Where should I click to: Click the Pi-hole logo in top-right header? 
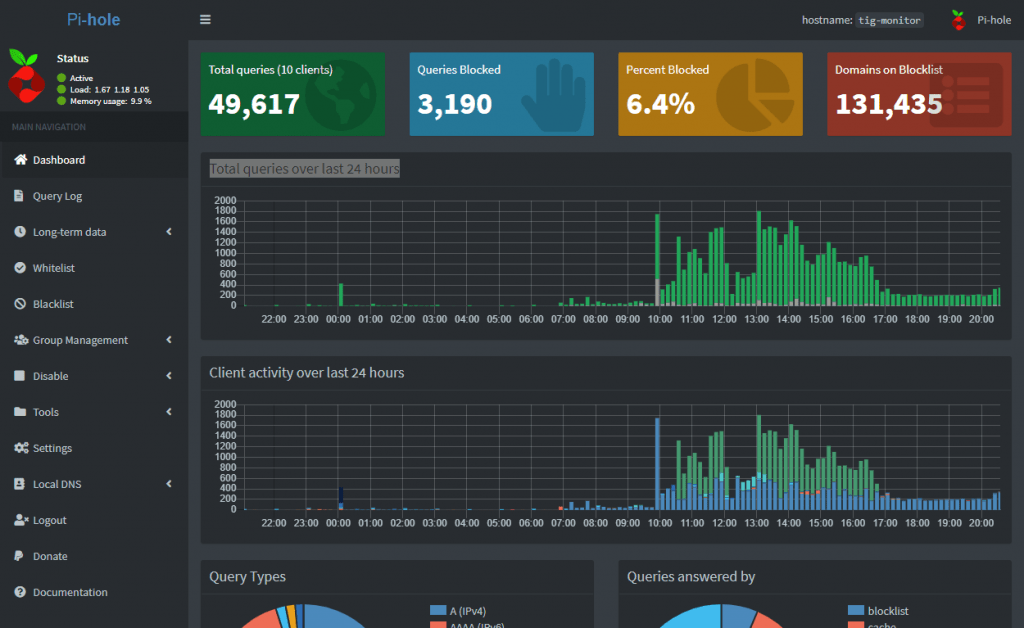[959, 20]
